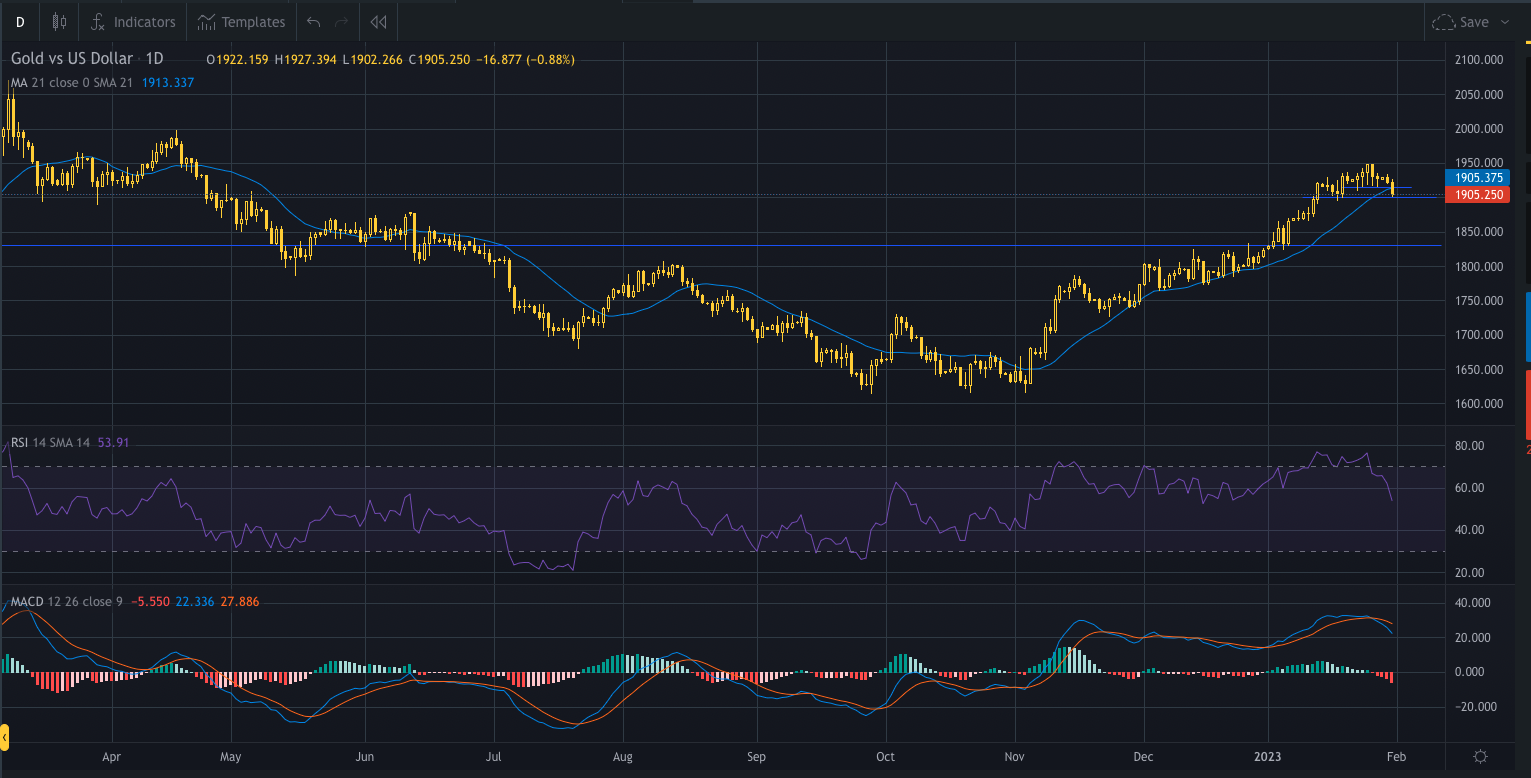Click the close value C1905.250
Screen dimensions: 1531x778
coord(439,60)
